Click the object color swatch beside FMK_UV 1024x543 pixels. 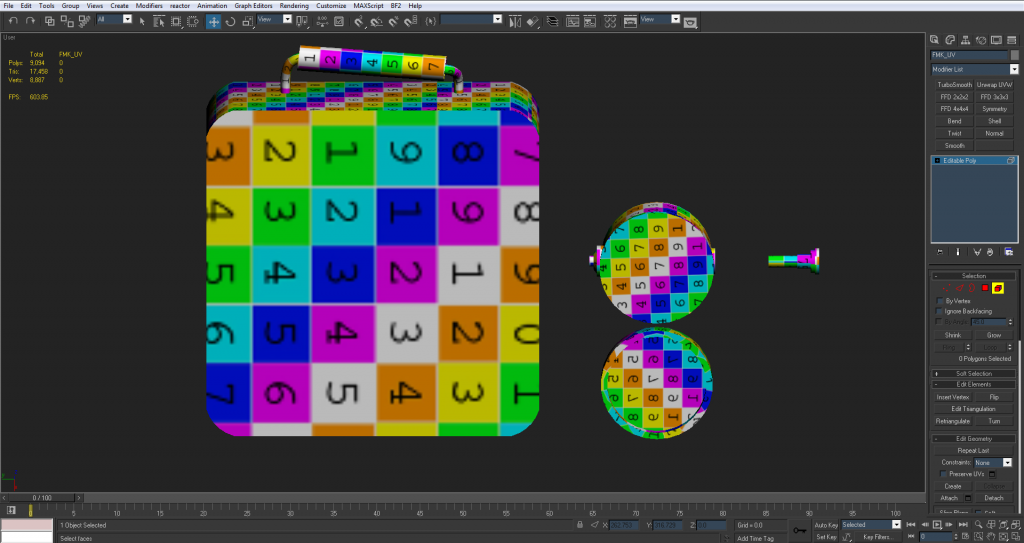(1014, 55)
